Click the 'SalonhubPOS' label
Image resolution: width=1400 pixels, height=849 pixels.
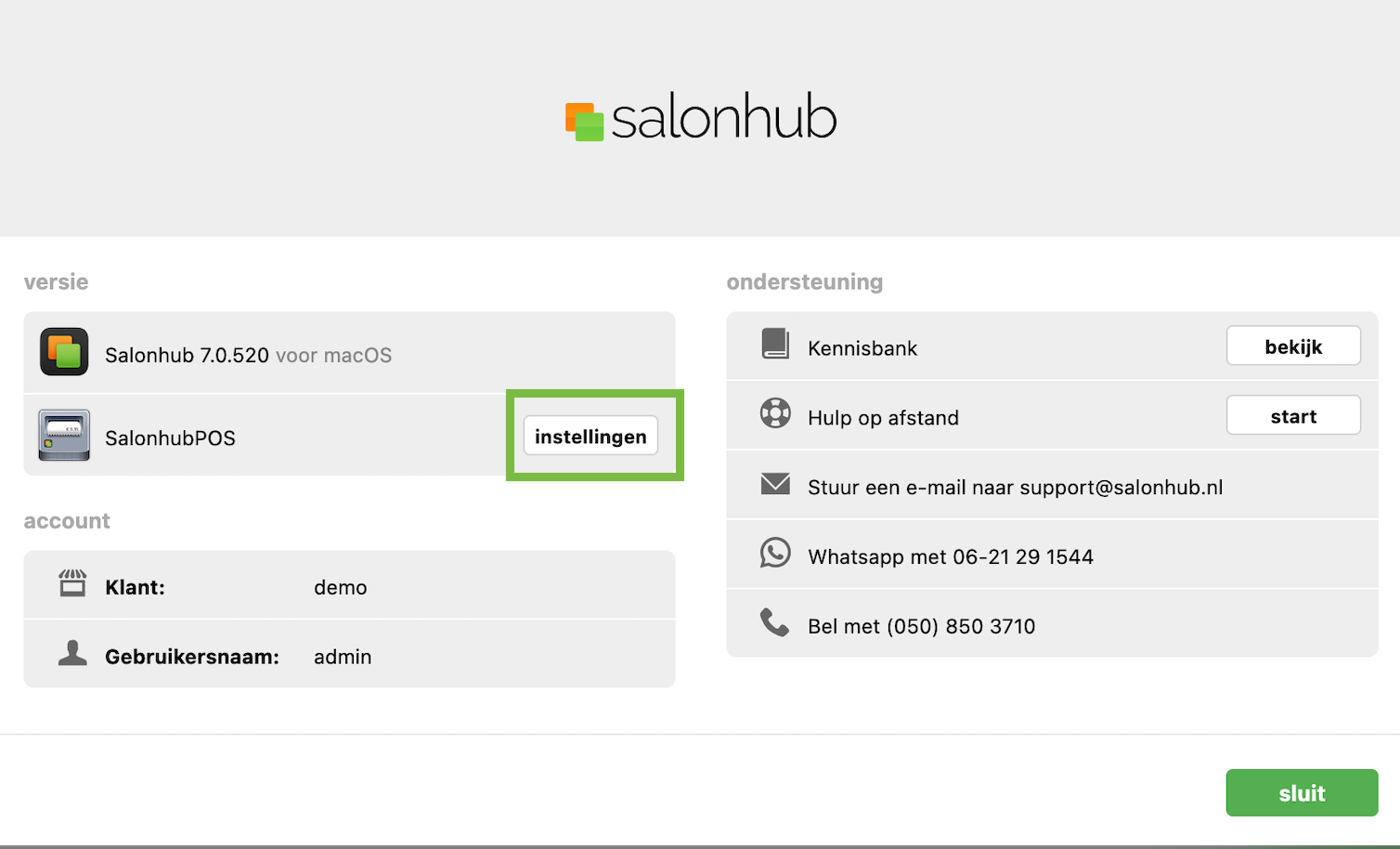pyautogui.click(x=170, y=438)
